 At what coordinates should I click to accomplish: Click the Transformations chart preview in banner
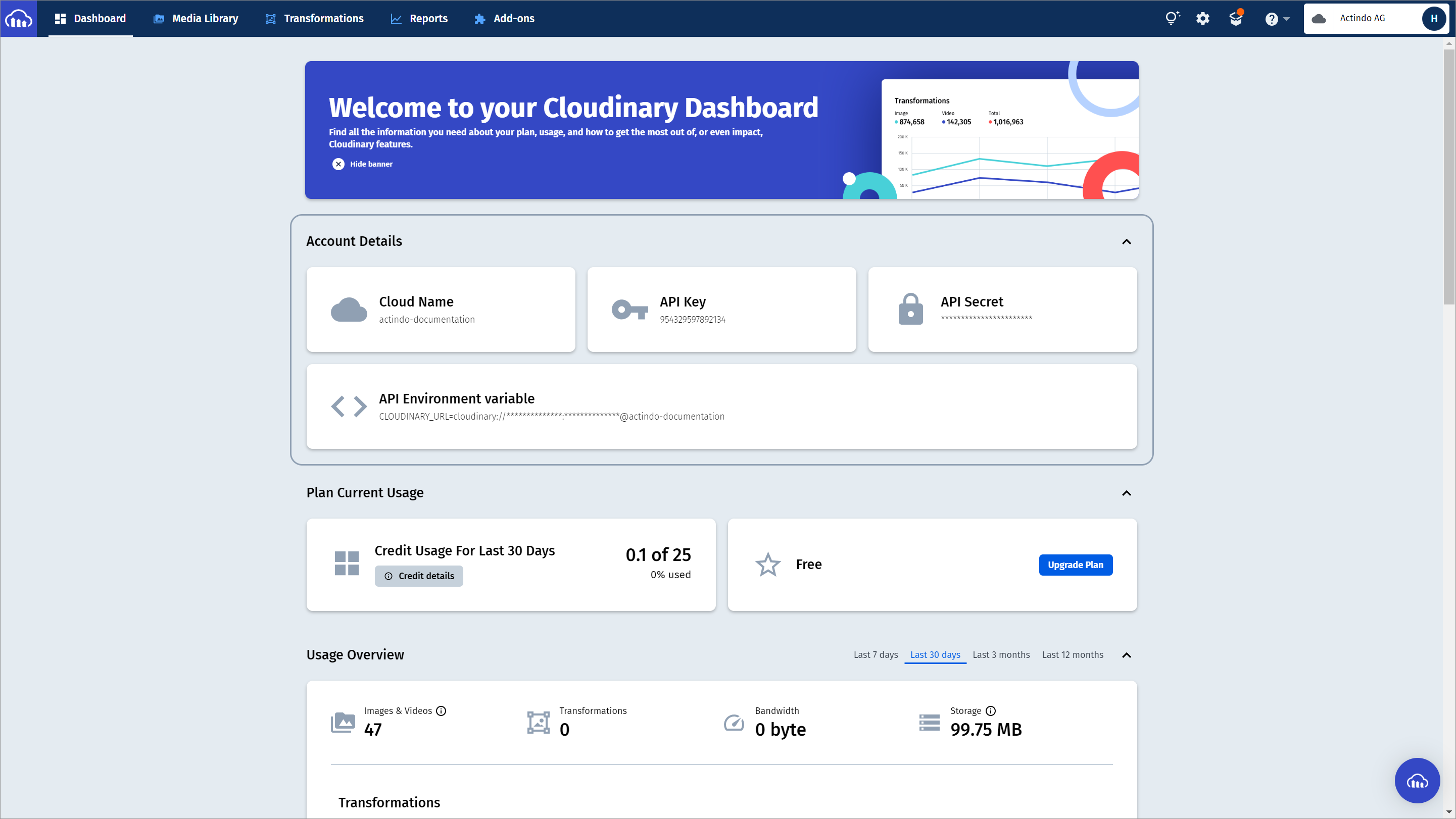[x=1009, y=139]
